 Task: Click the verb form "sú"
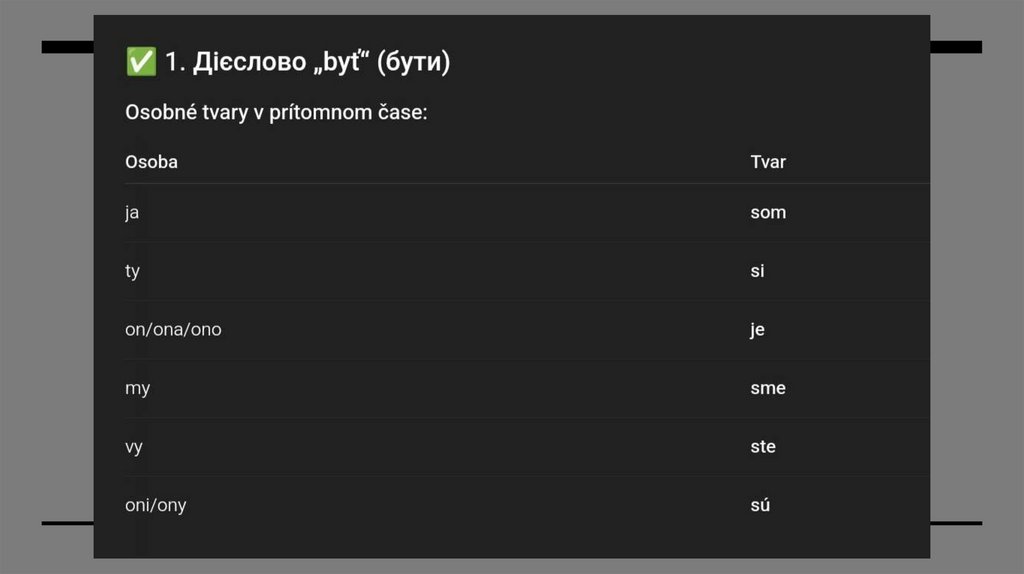click(x=760, y=505)
